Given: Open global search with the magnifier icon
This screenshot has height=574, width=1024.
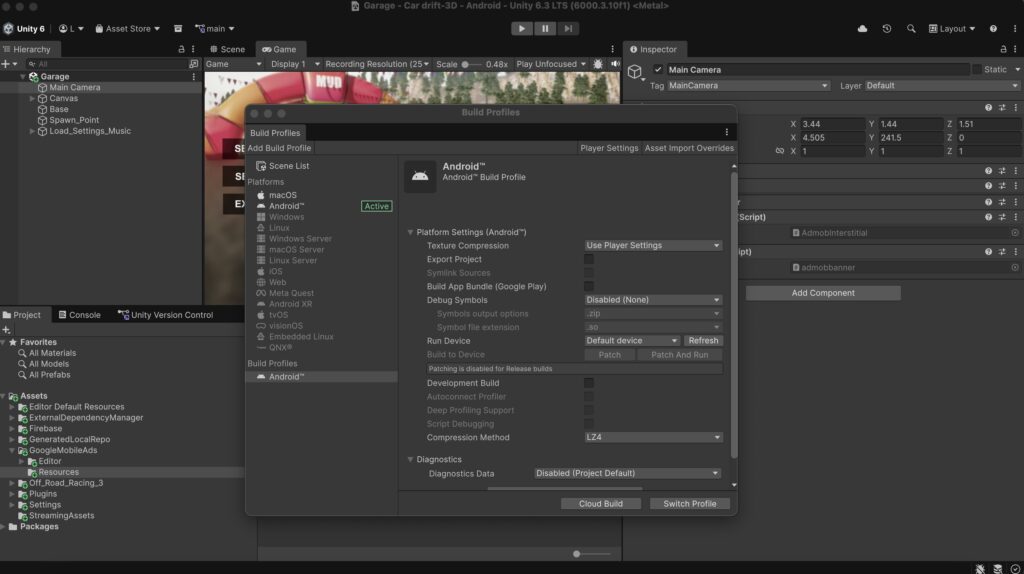Looking at the screenshot, I should (x=910, y=29).
